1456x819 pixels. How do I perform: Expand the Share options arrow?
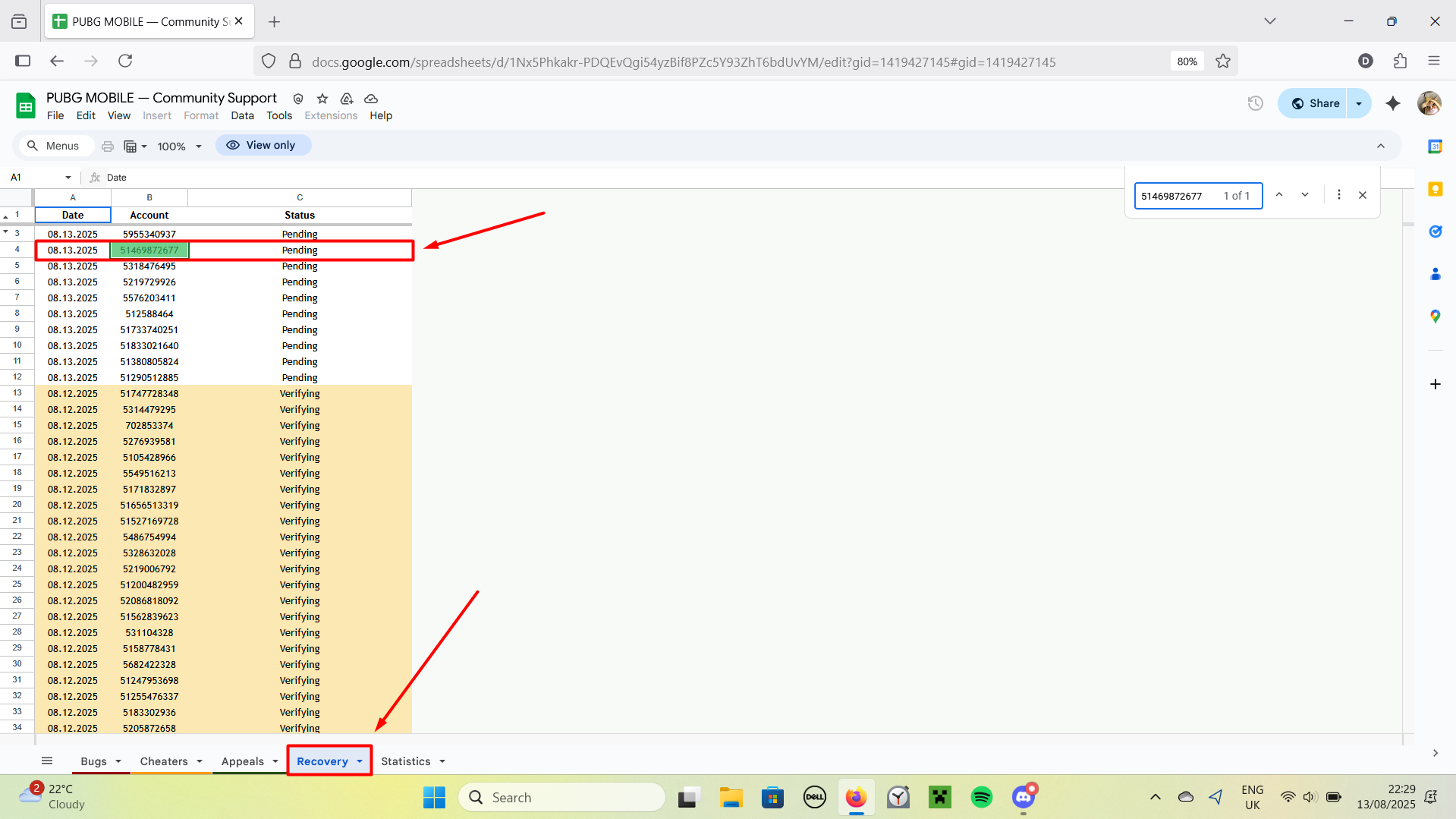point(1359,103)
